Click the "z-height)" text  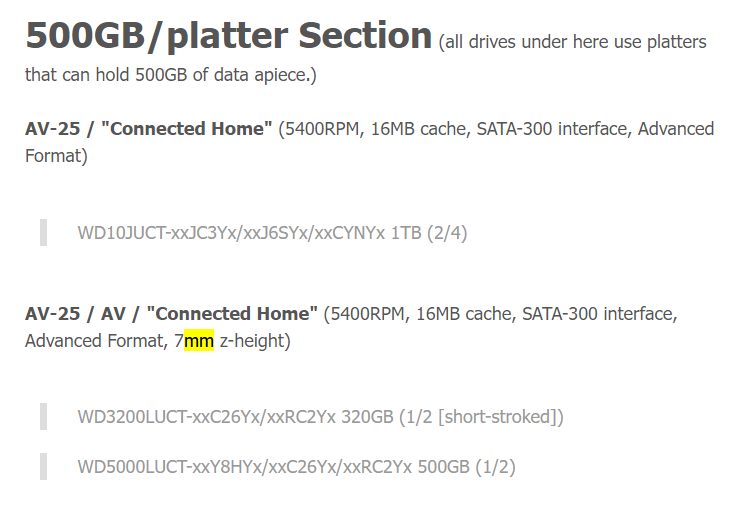pos(255,341)
